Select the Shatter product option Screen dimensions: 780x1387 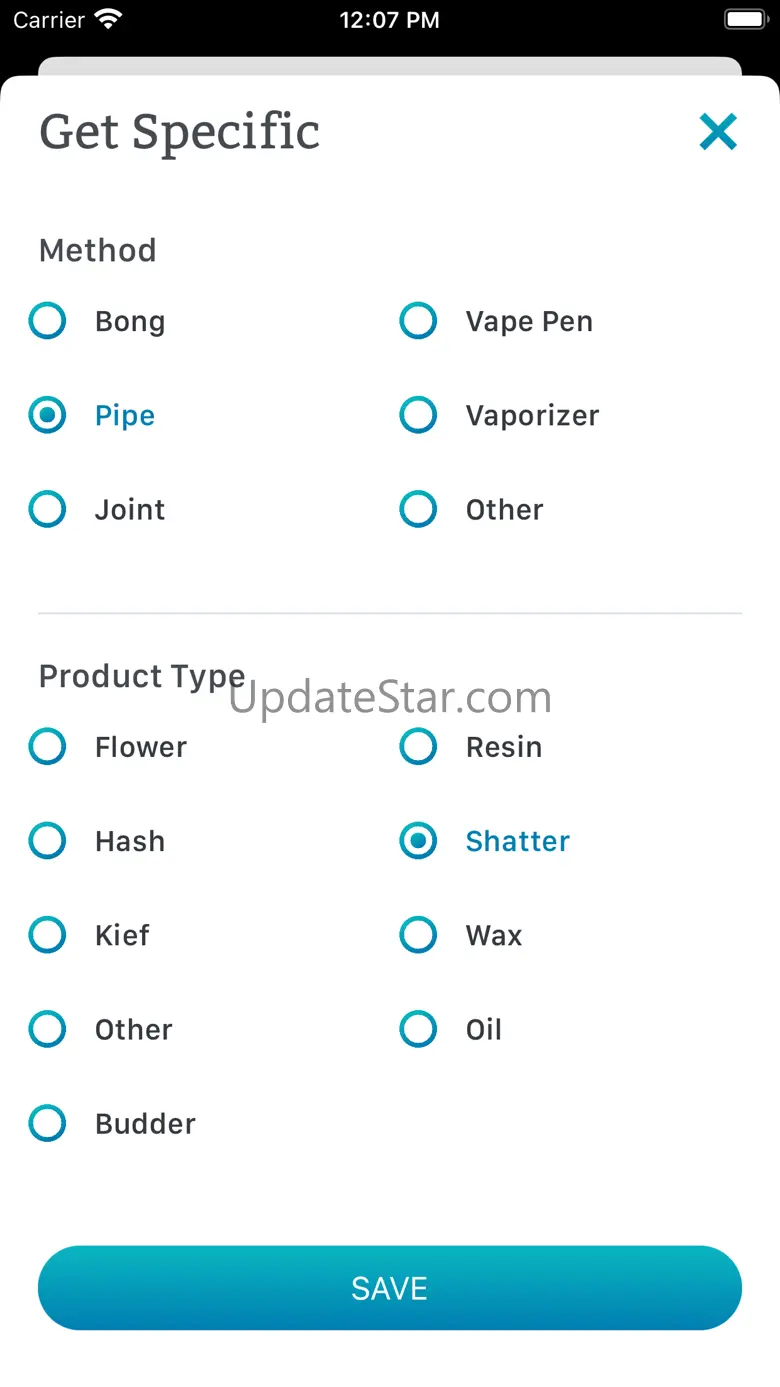418,841
